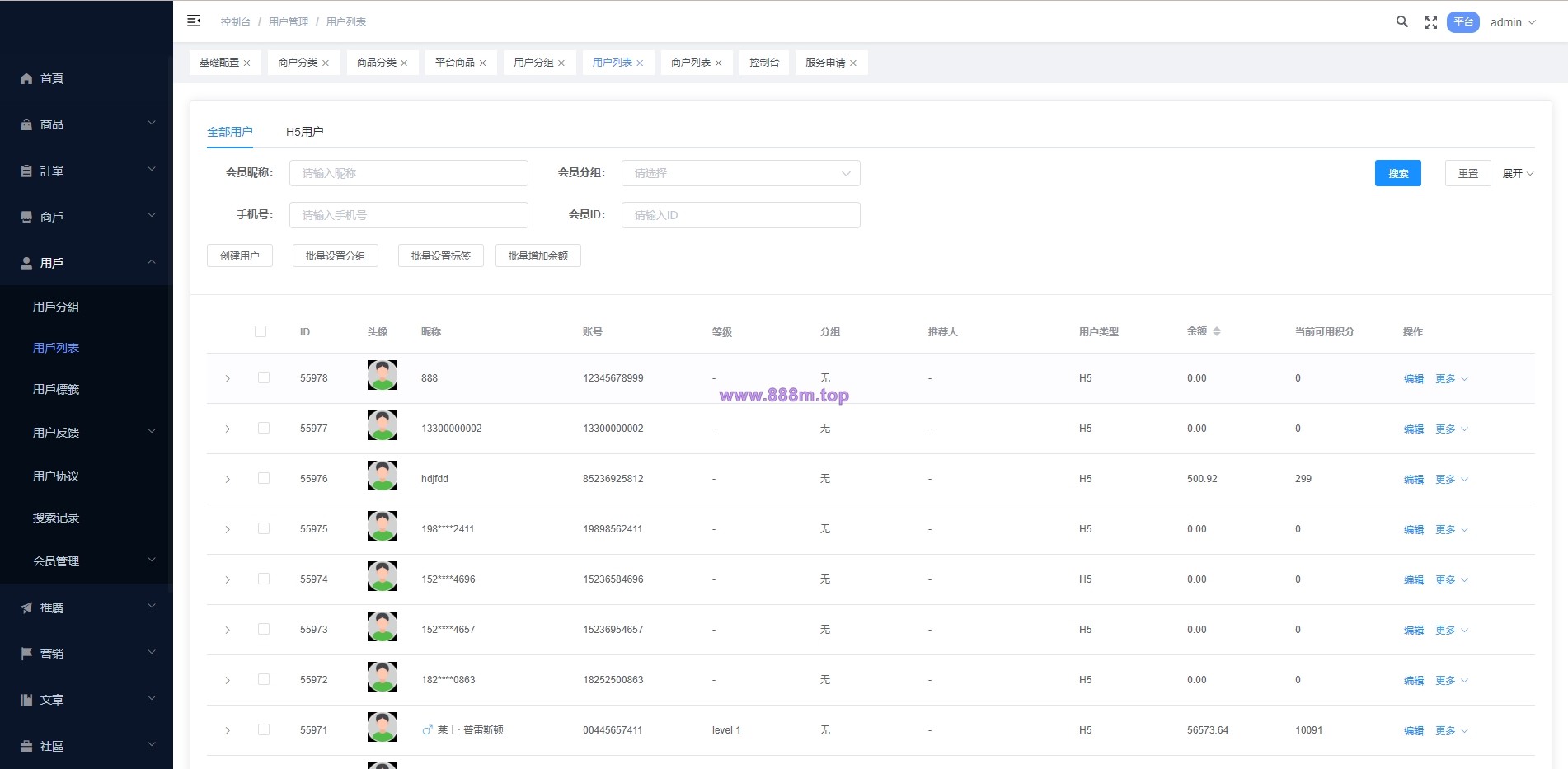Focus the 会员昵称 input field
Screen dimensions: 1568x769
coord(409,173)
